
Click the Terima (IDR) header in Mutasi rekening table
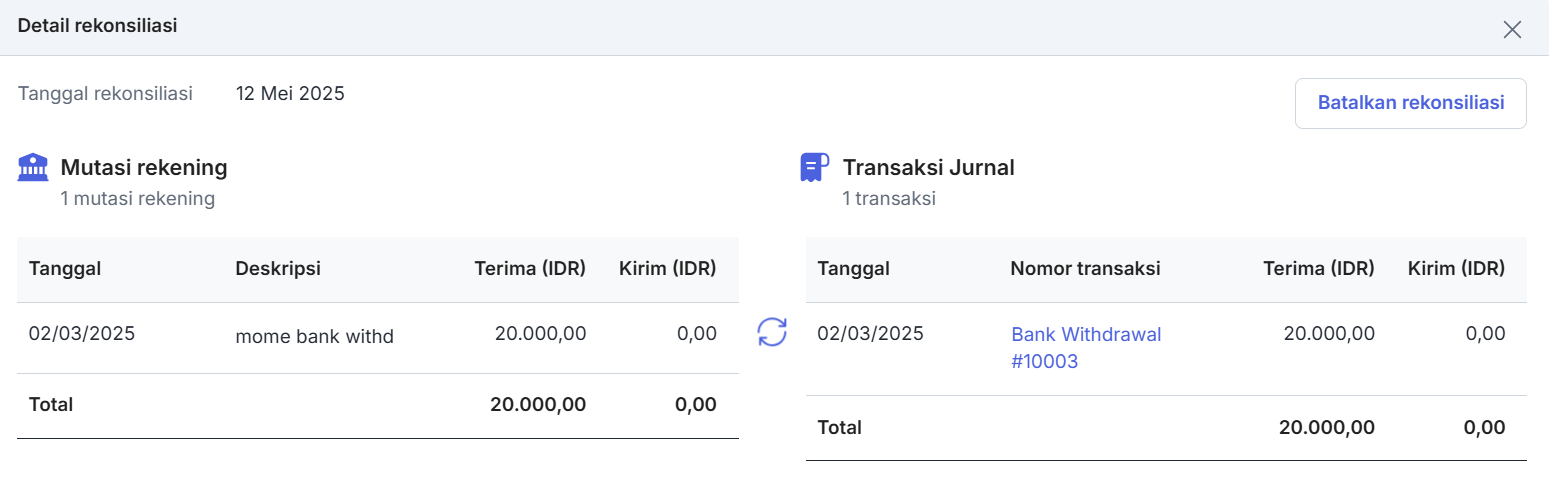[530, 268]
